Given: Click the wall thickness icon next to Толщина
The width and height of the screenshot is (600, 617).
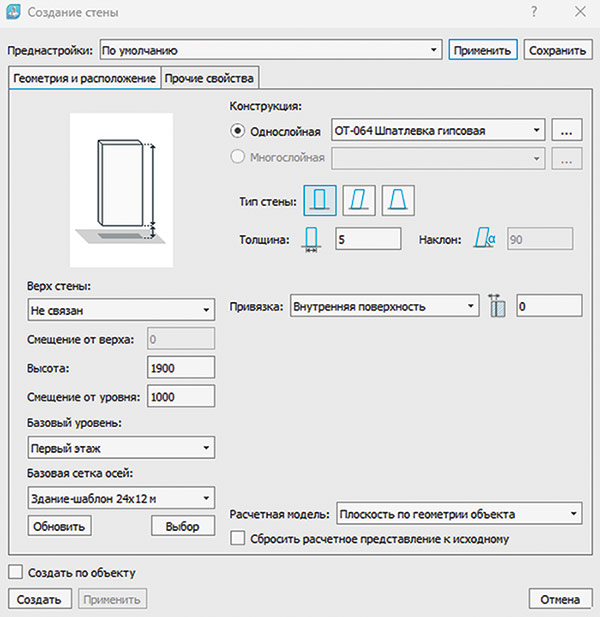Looking at the screenshot, I should pos(311,239).
